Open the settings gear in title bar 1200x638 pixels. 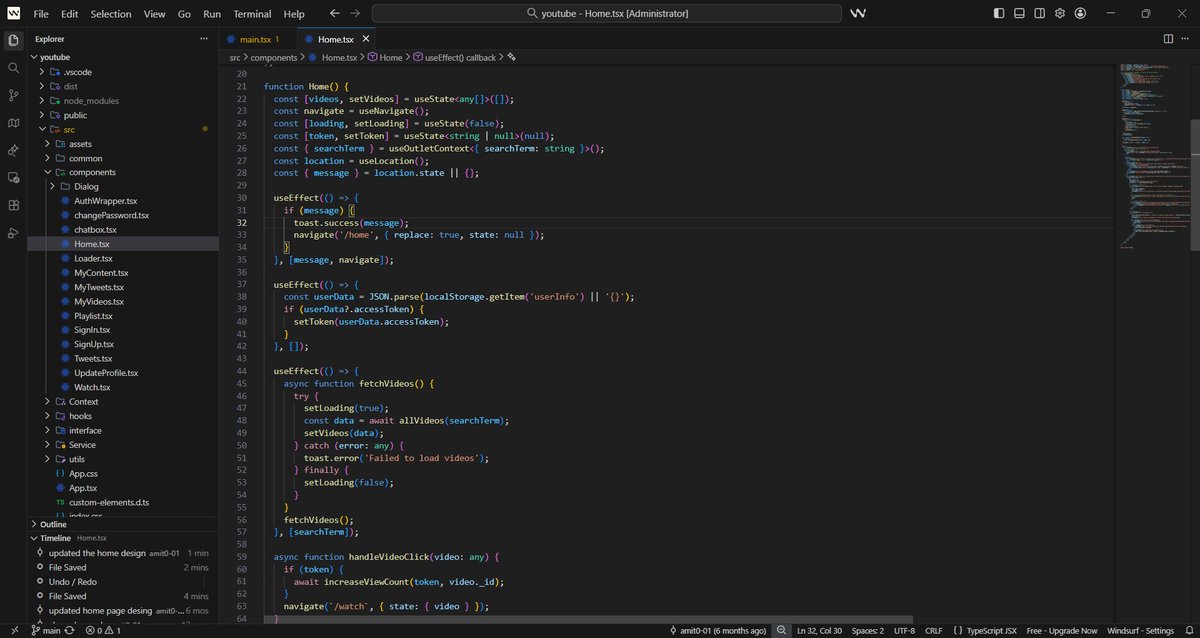click(1060, 14)
